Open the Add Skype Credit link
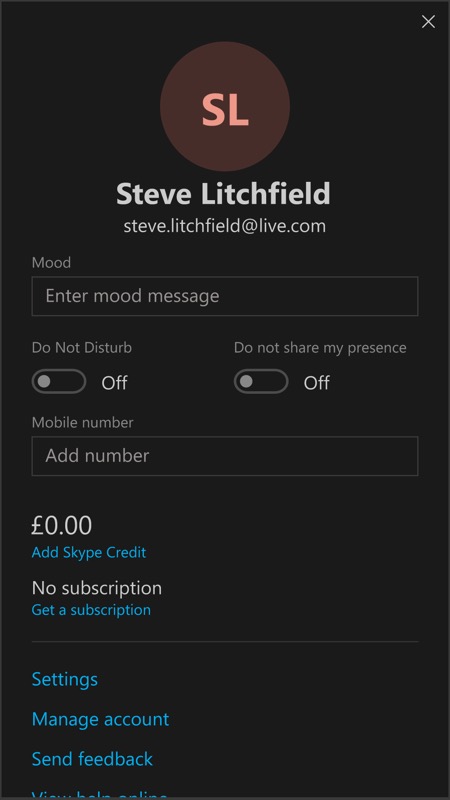Image resolution: width=450 pixels, height=800 pixels. pyautogui.click(x=89, y=553)
